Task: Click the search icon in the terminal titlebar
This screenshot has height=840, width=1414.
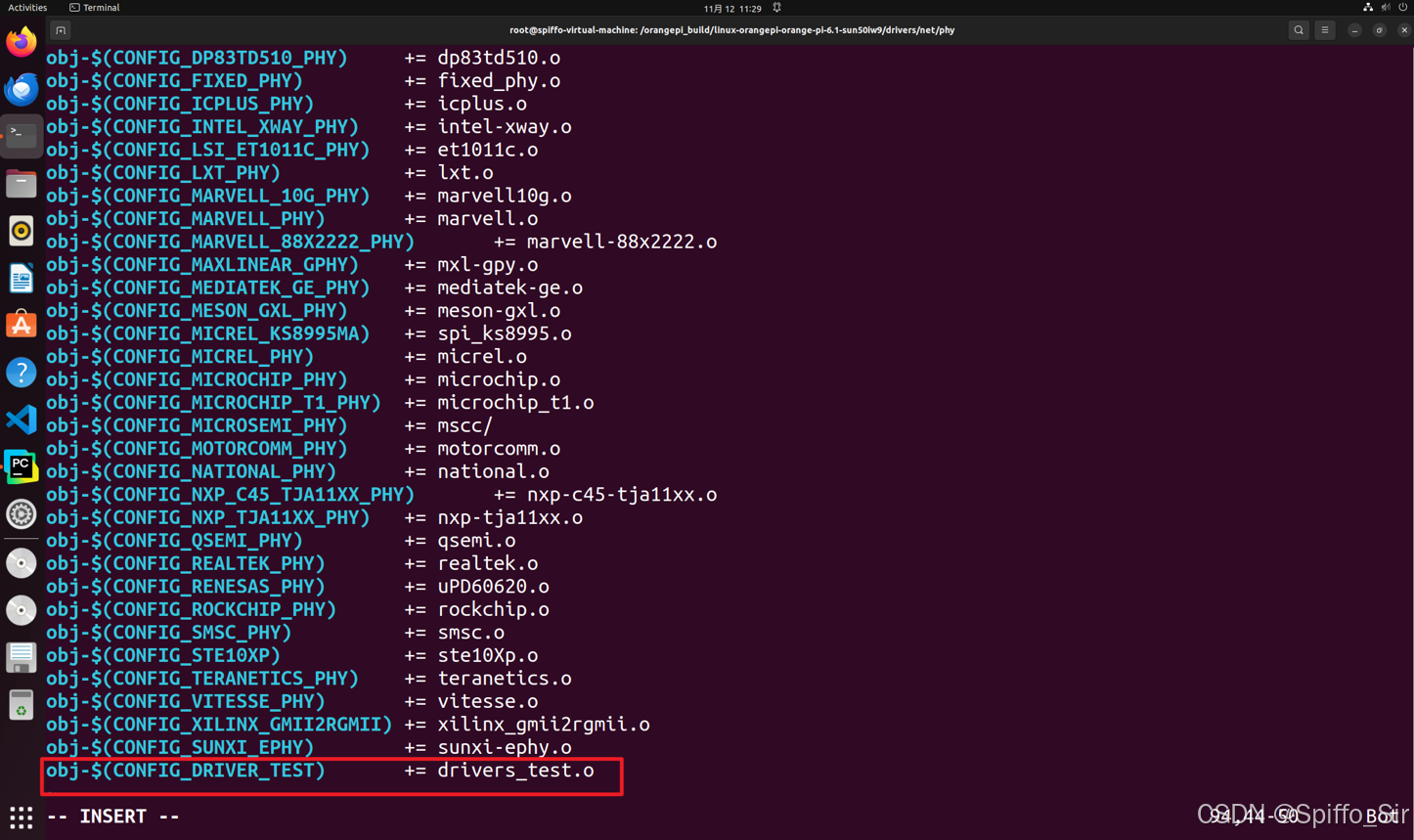Action: (x=1298, y=29)
